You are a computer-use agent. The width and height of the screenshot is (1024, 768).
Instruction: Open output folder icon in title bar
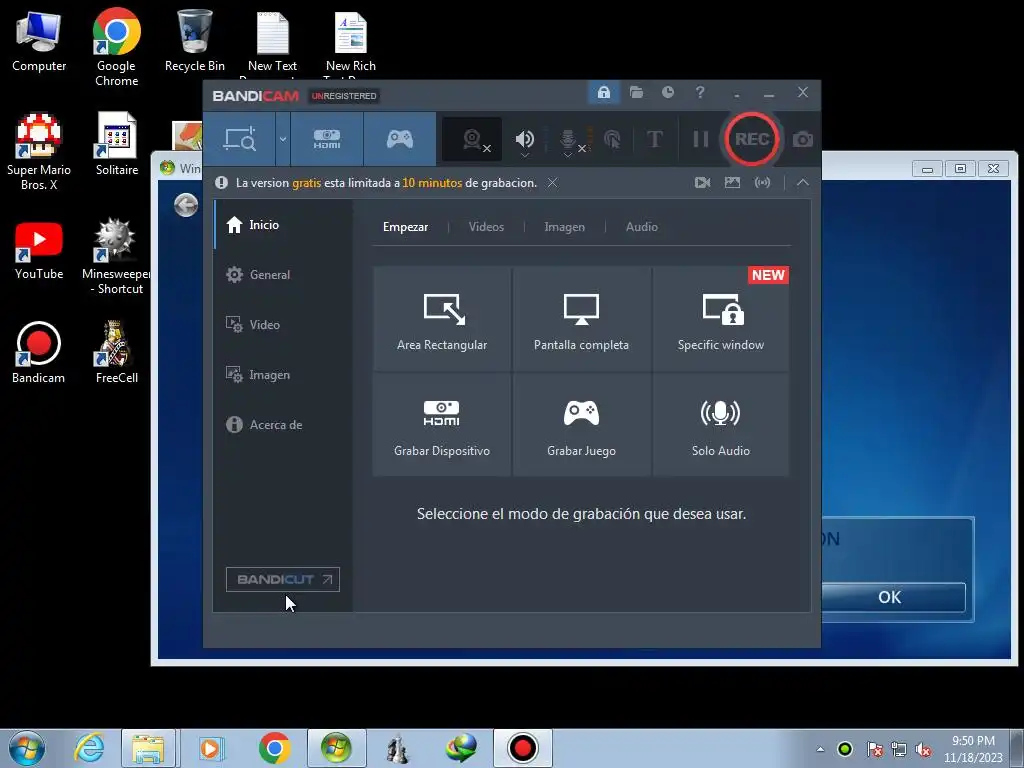point(636,92)
